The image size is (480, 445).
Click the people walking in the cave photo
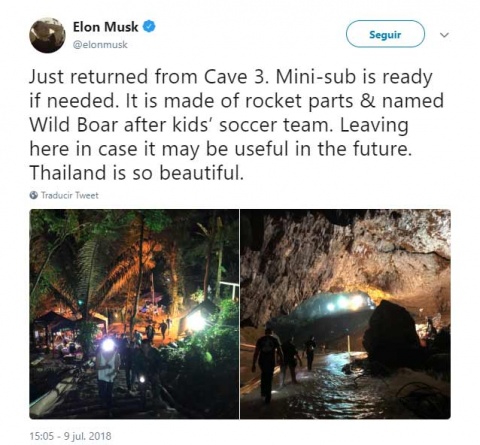pos(284,362)
